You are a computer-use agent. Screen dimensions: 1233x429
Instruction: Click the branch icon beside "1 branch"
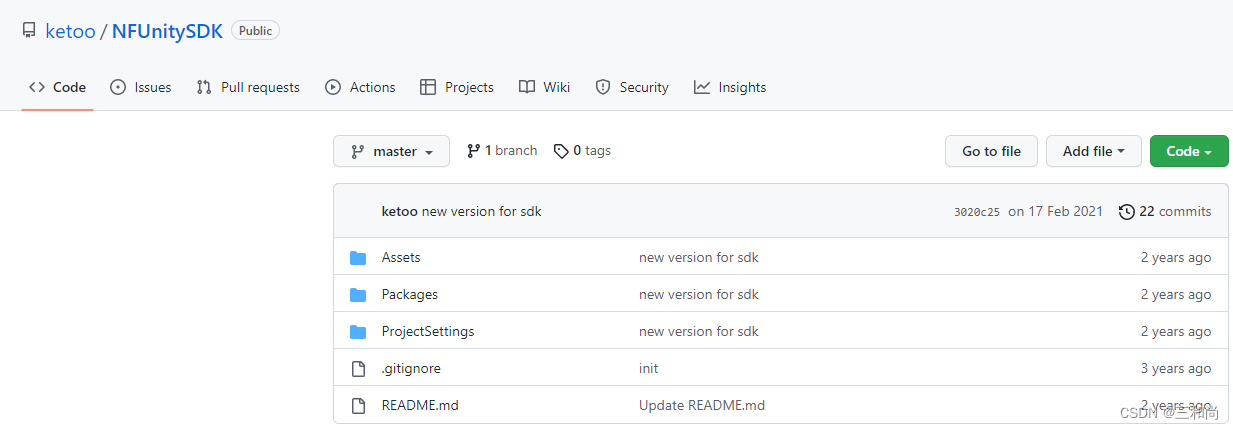pos(473,151)
